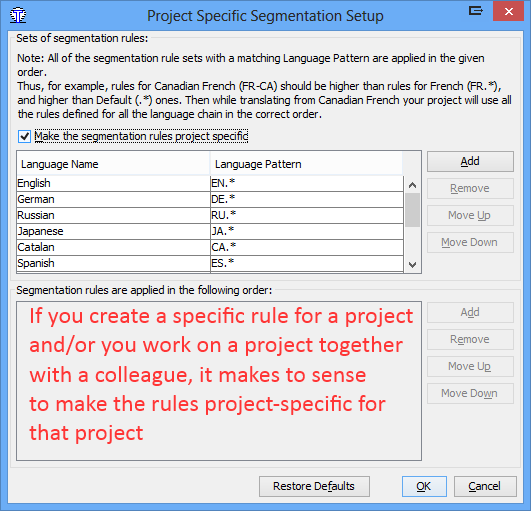Screen dimensions: 531x511
Task: Click Restore Defaults button
Action: tap(314, 486)
